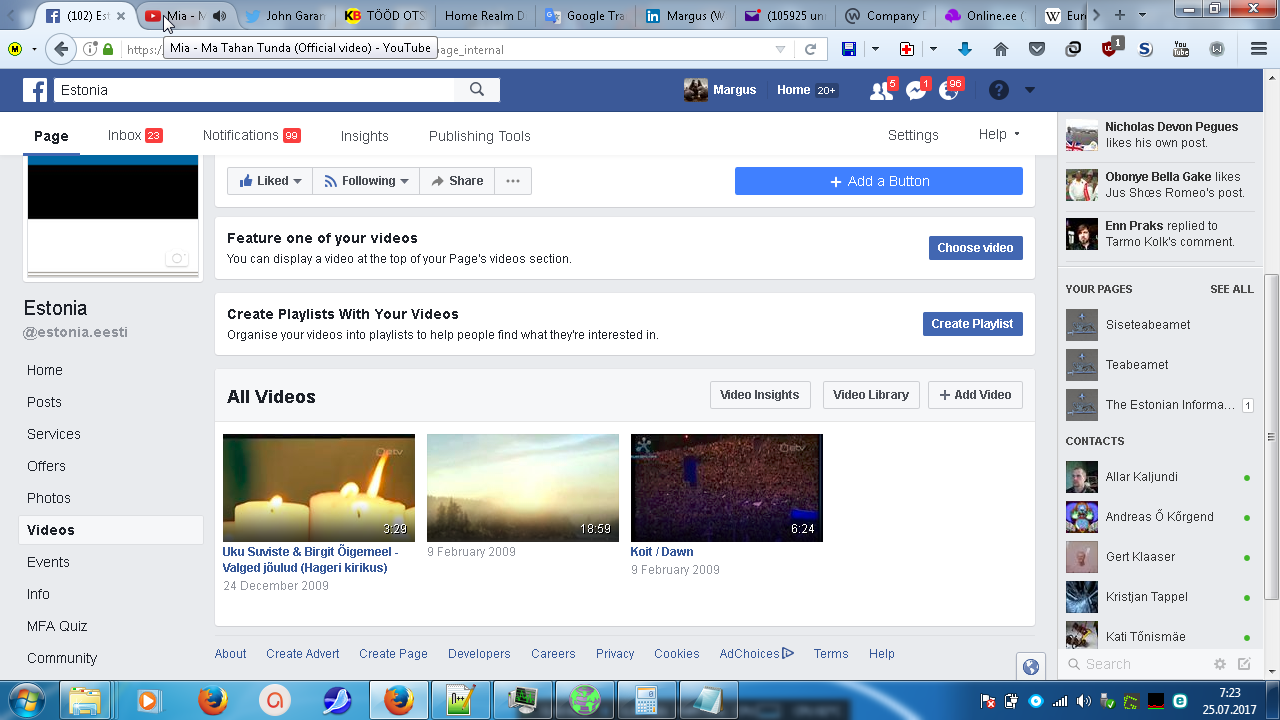Open the Messenger messages icon
The height and width of the screenshot is (720, 1280).
[916, 90]
